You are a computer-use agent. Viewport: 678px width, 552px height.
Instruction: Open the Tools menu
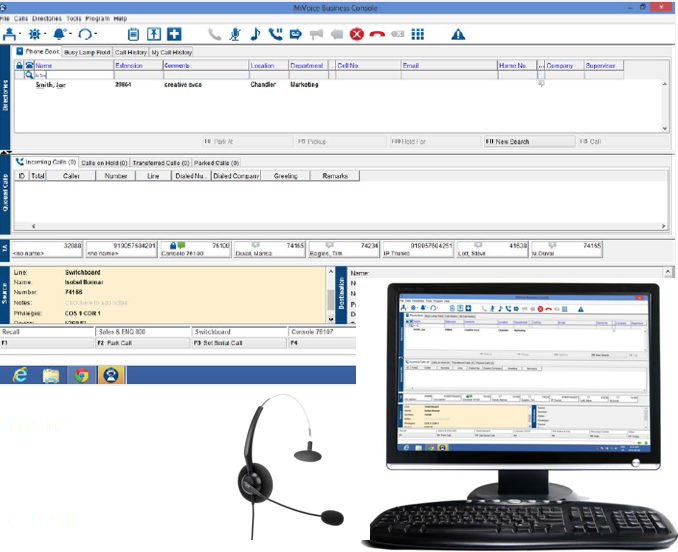point(74,19)
